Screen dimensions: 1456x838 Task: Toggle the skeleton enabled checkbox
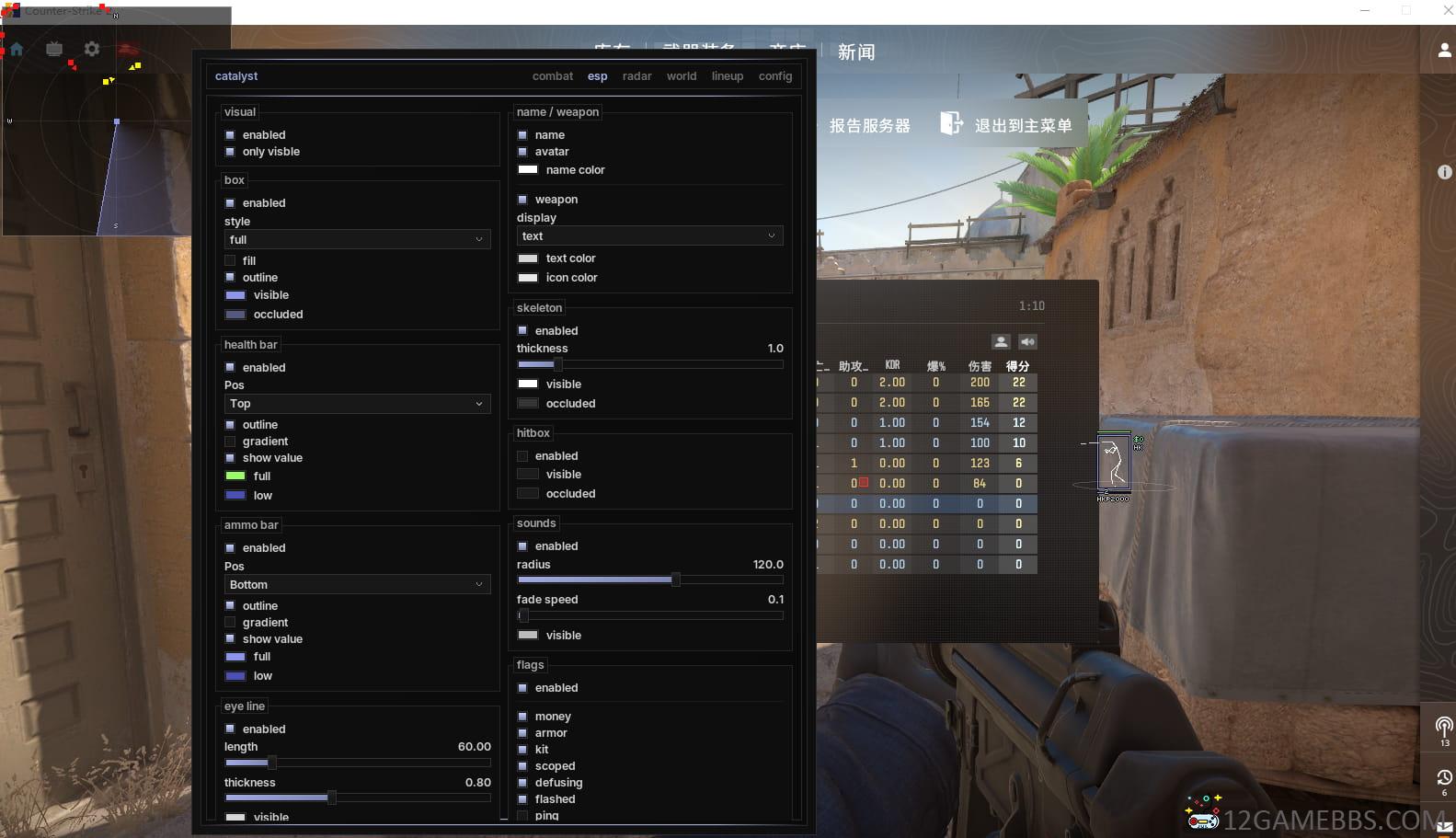click(x=522, y=331)
